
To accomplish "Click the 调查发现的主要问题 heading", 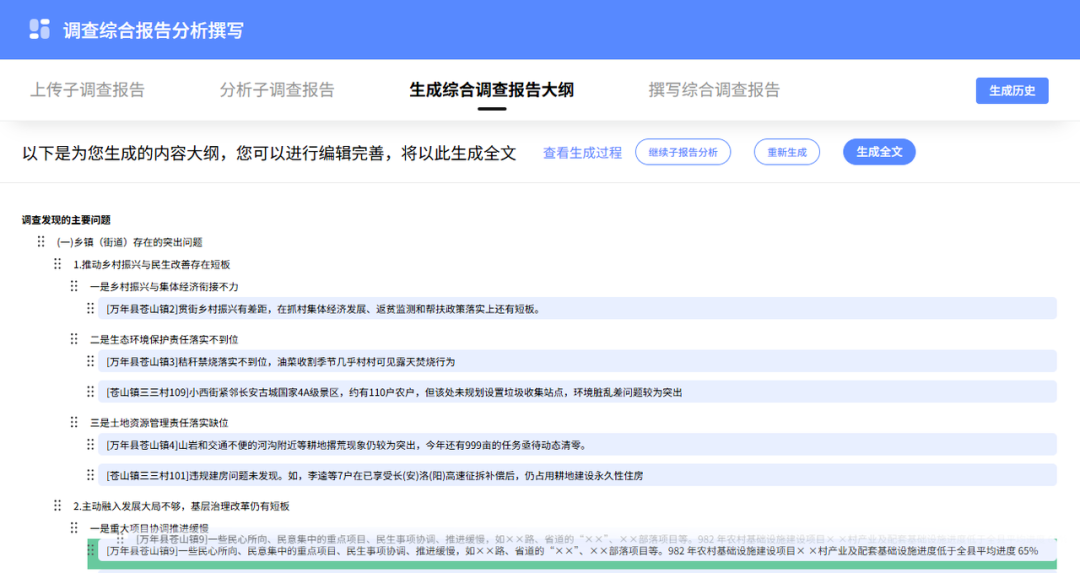I will tap(66, 220).
